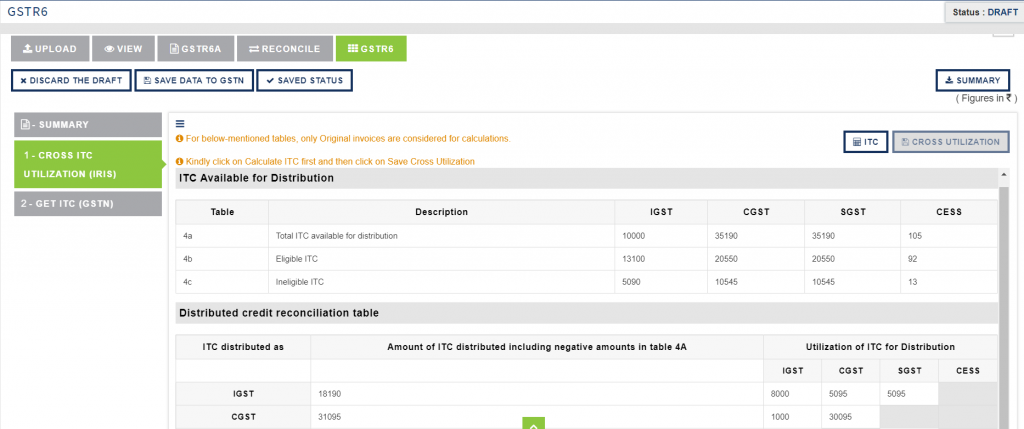
Task: Select the green GSTR6 tab
Action: click(371, 49)
